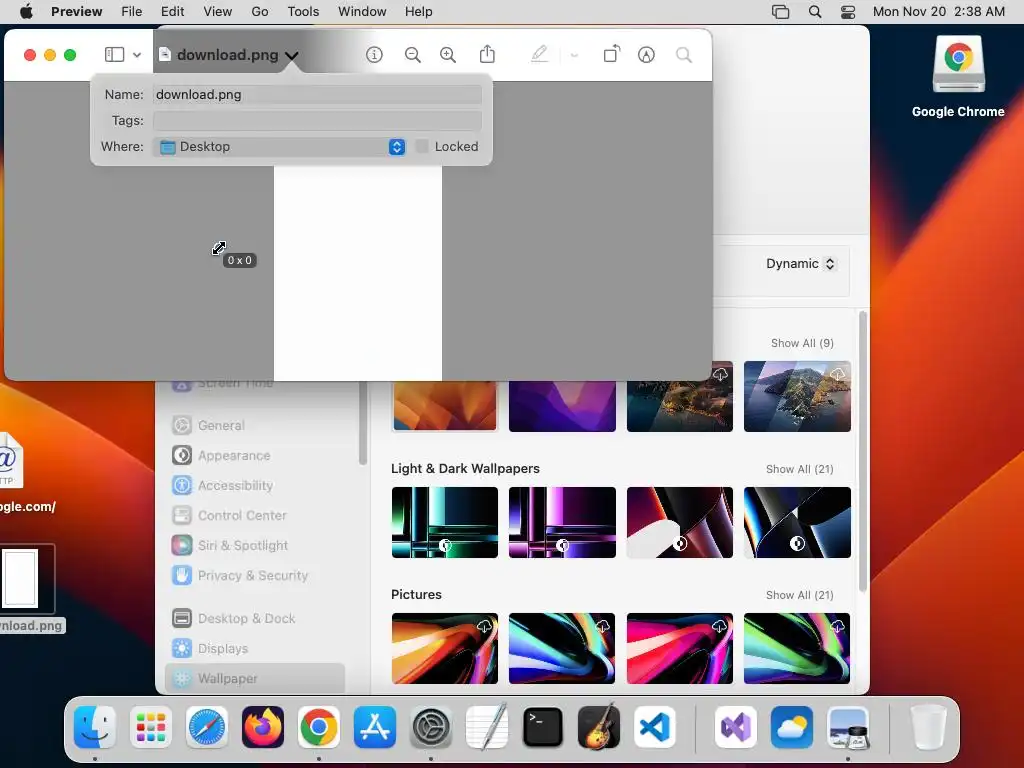This screenshot has width=1024, height=768.
Task: Expand highlight color options chevron
Action: [574, 56]
